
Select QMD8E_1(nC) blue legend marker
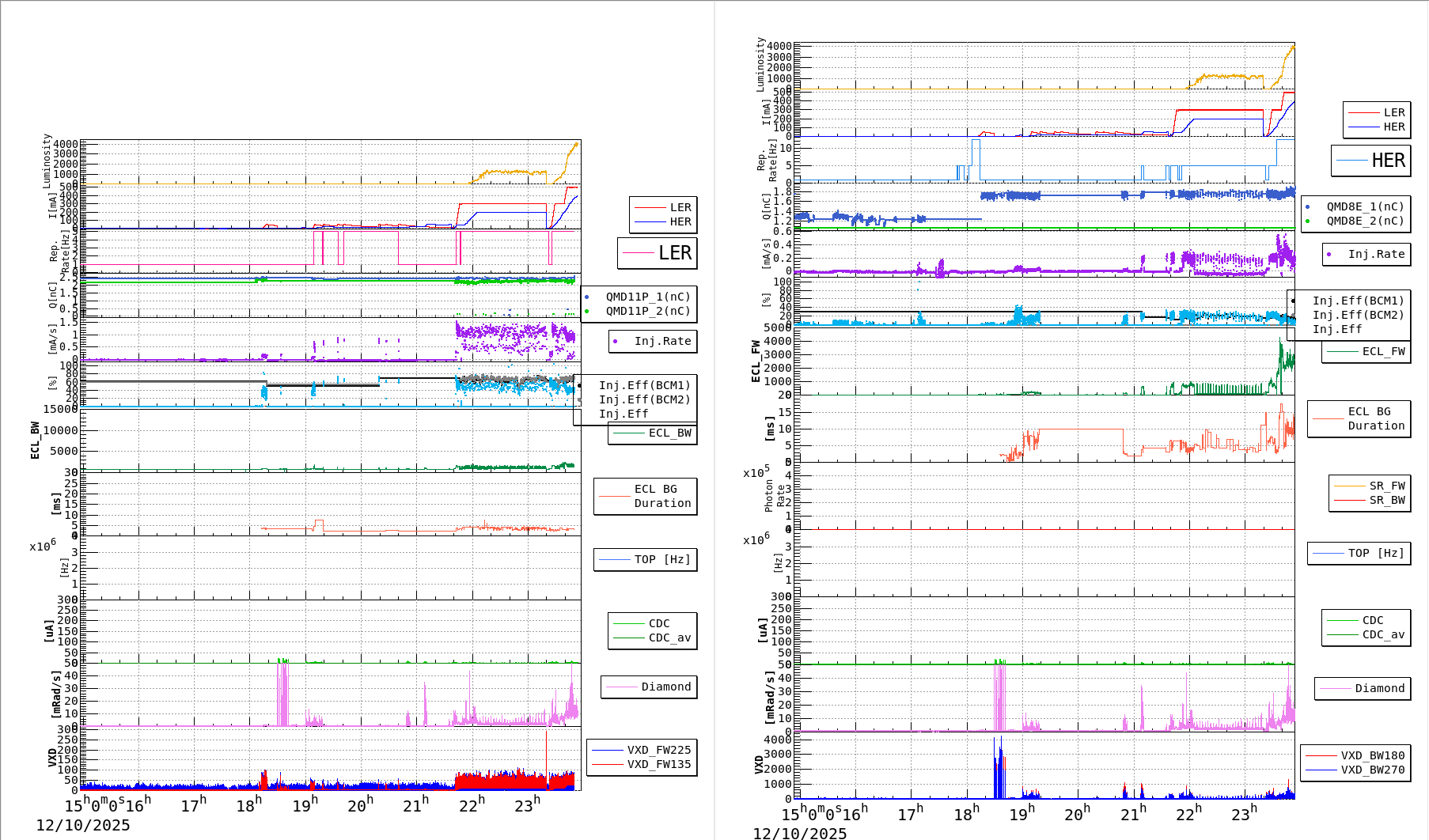[x=1308, y=207]
